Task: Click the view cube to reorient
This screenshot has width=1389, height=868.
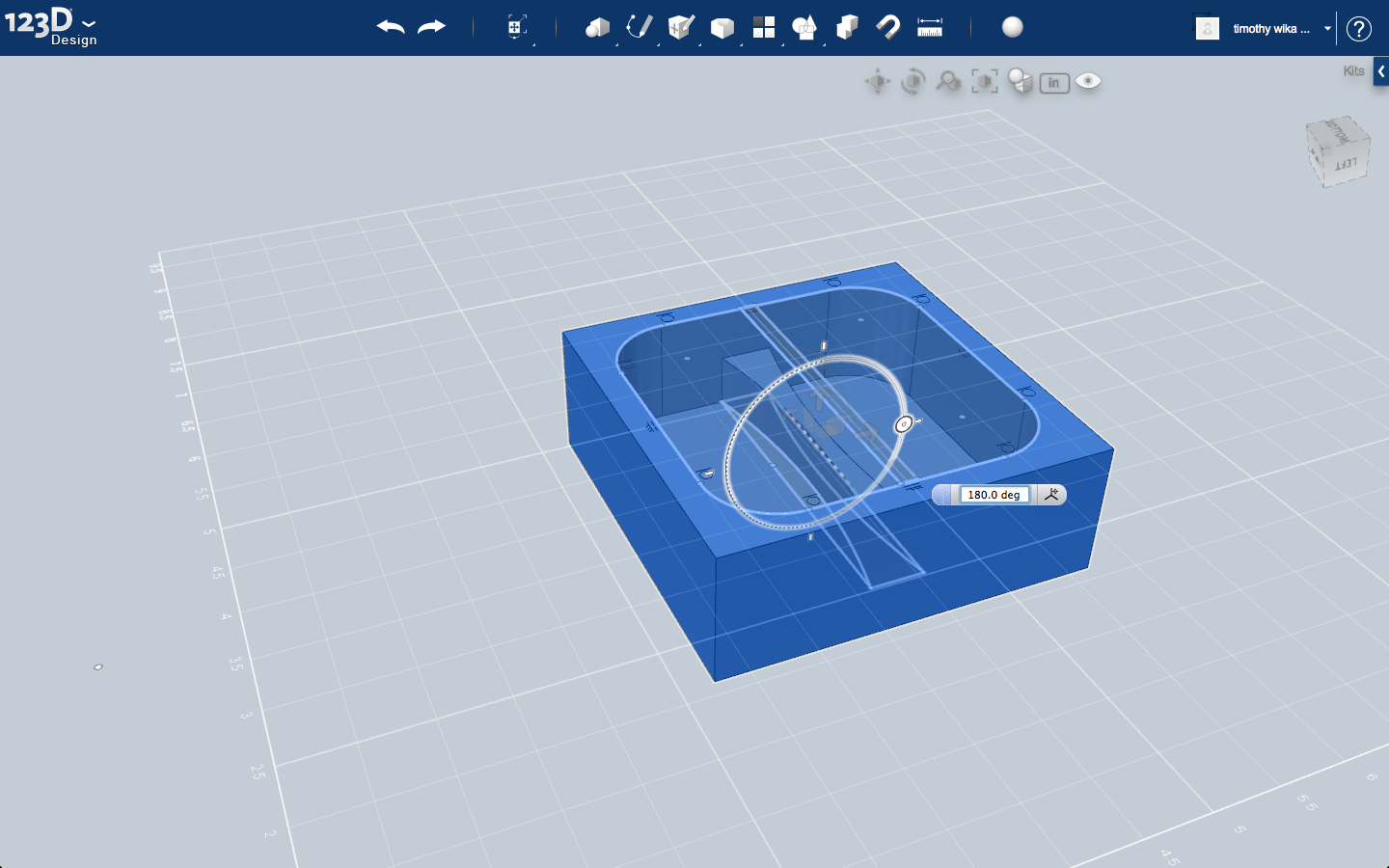Action: (1339, 151)
